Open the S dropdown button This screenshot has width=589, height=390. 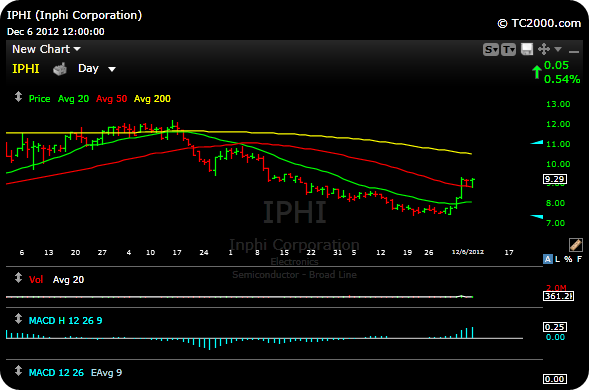point(491,49)
